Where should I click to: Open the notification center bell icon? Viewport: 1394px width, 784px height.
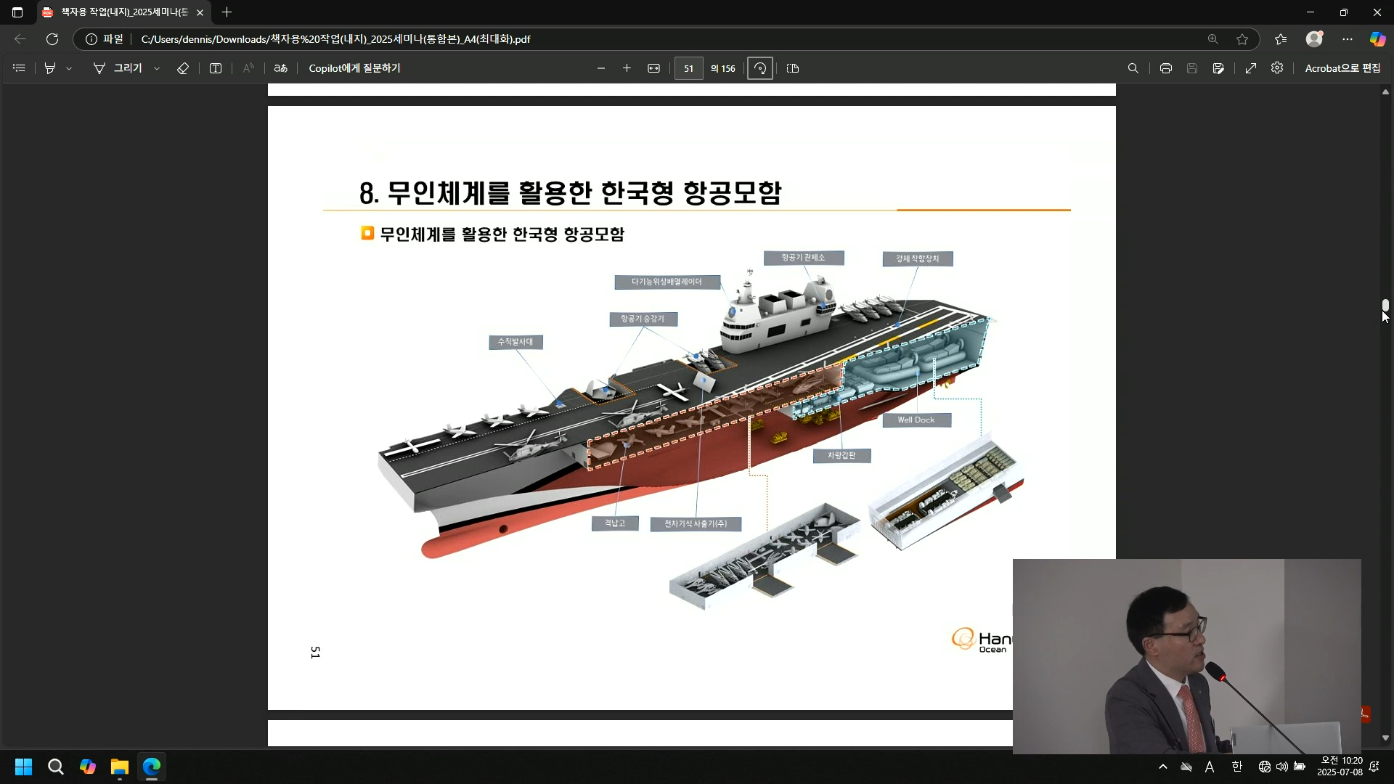click(x=1375, y=767)
